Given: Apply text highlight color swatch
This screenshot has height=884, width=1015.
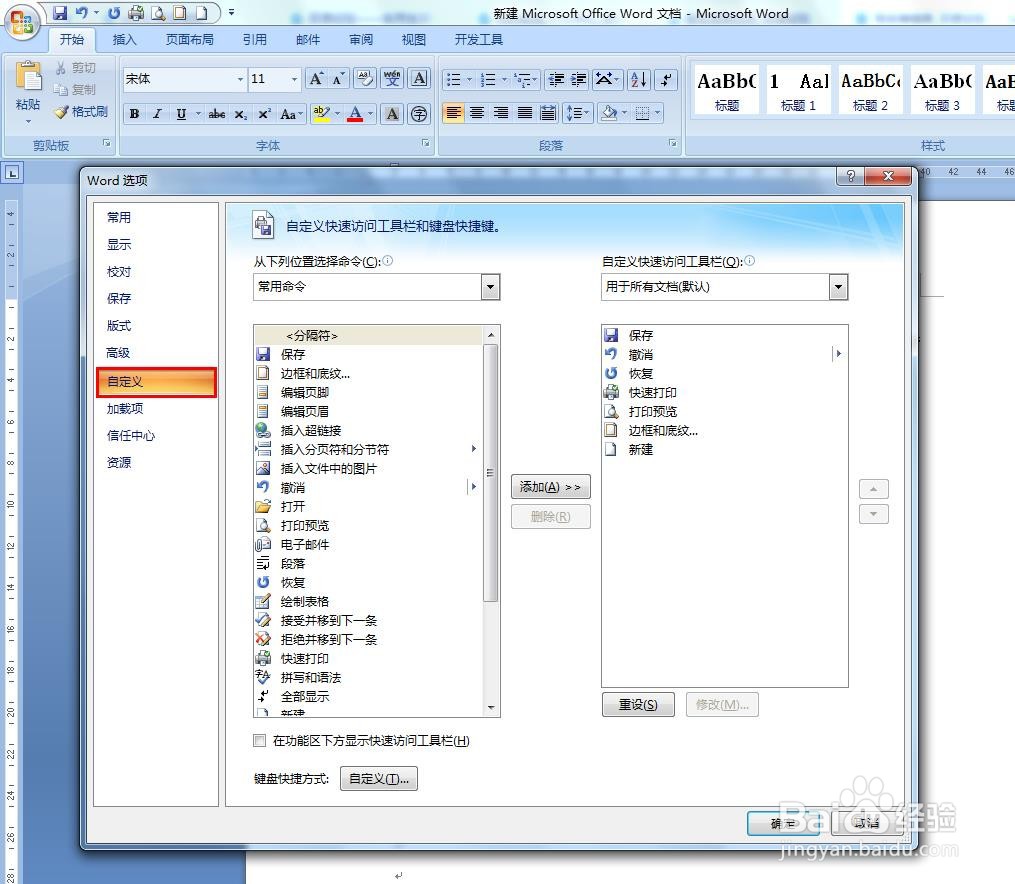Looking at the screenshot, I should [322, 114].
